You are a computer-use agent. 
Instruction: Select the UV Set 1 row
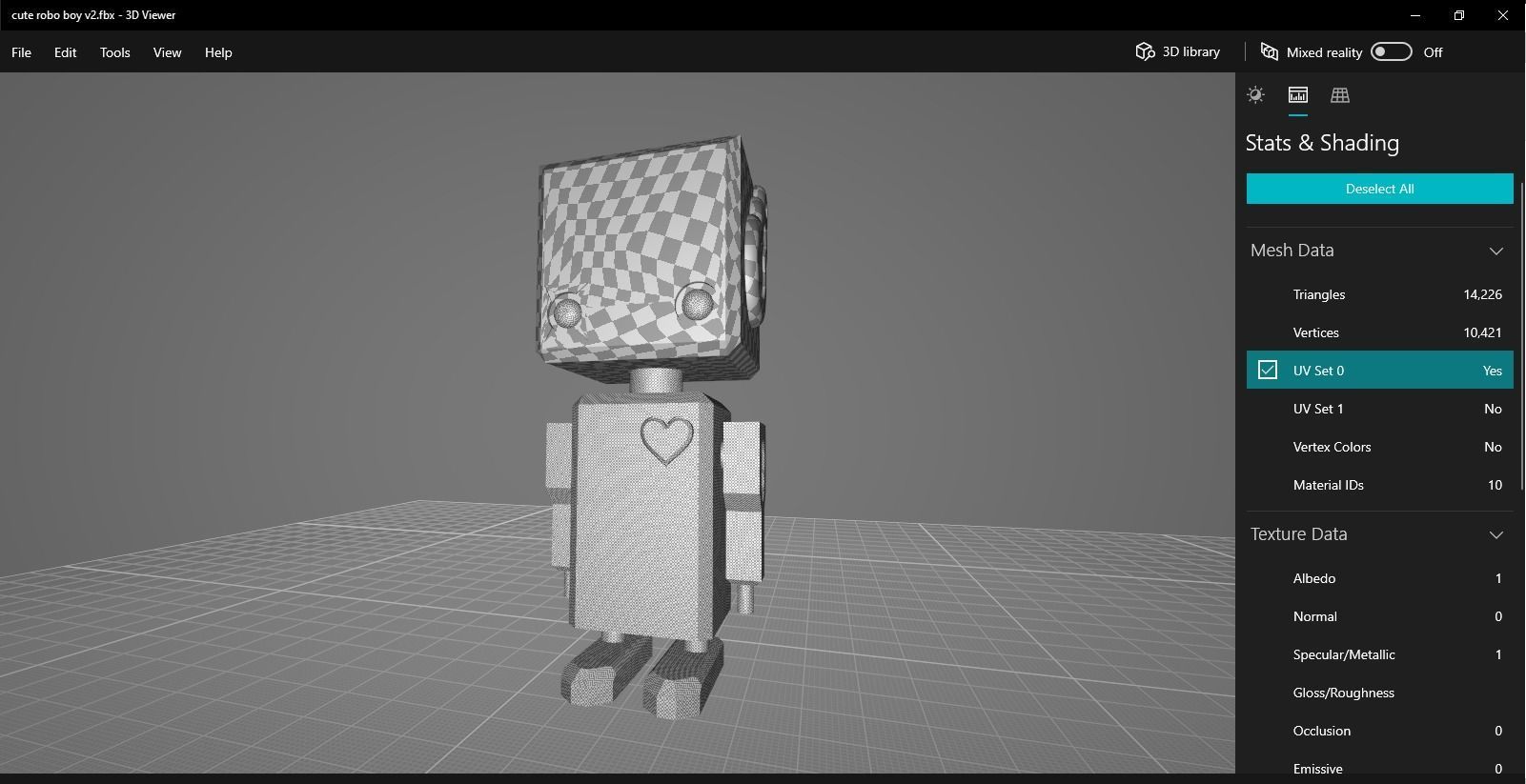pyautogui.click(x=1379, y=409)
